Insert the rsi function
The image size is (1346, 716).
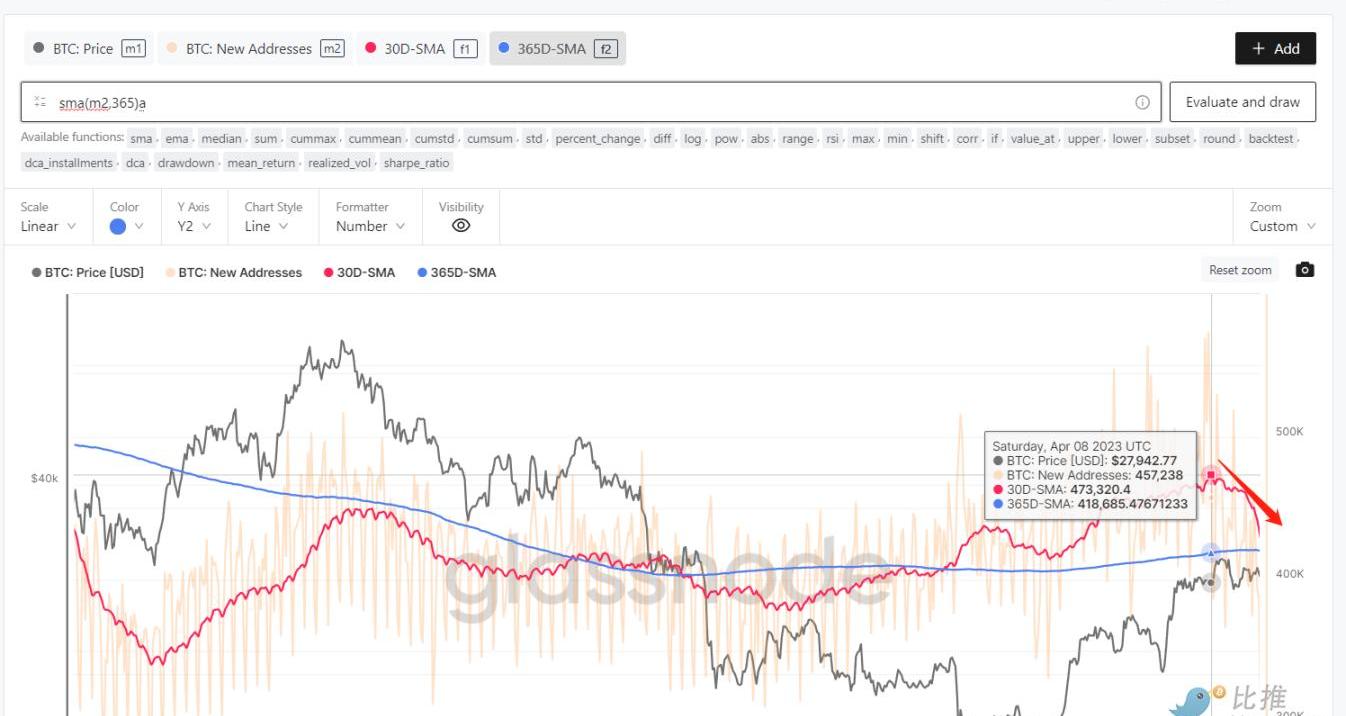click(x=832, y=139)
